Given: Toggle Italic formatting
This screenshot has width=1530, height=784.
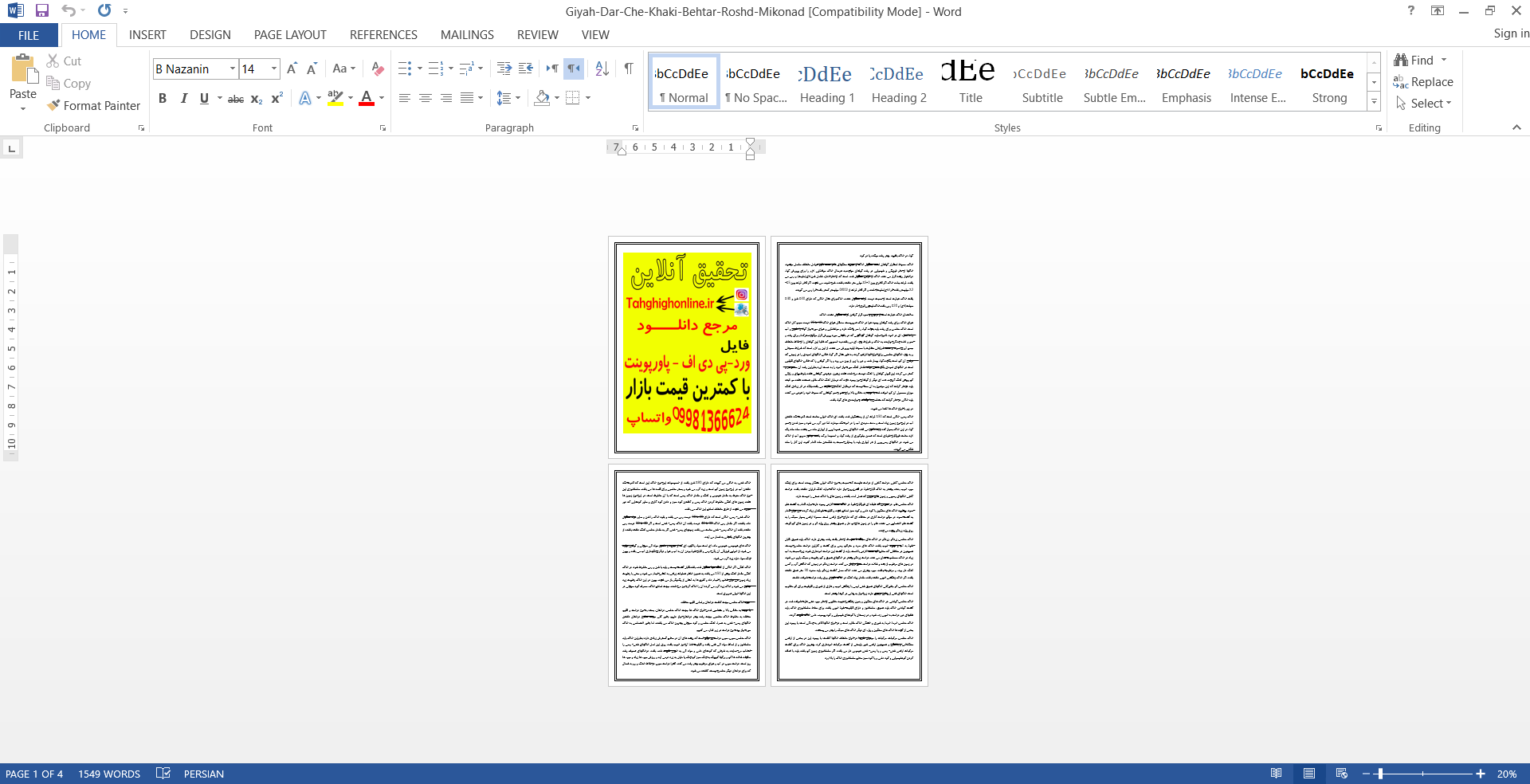Looking at the screenshot, I should click(183, 98).
